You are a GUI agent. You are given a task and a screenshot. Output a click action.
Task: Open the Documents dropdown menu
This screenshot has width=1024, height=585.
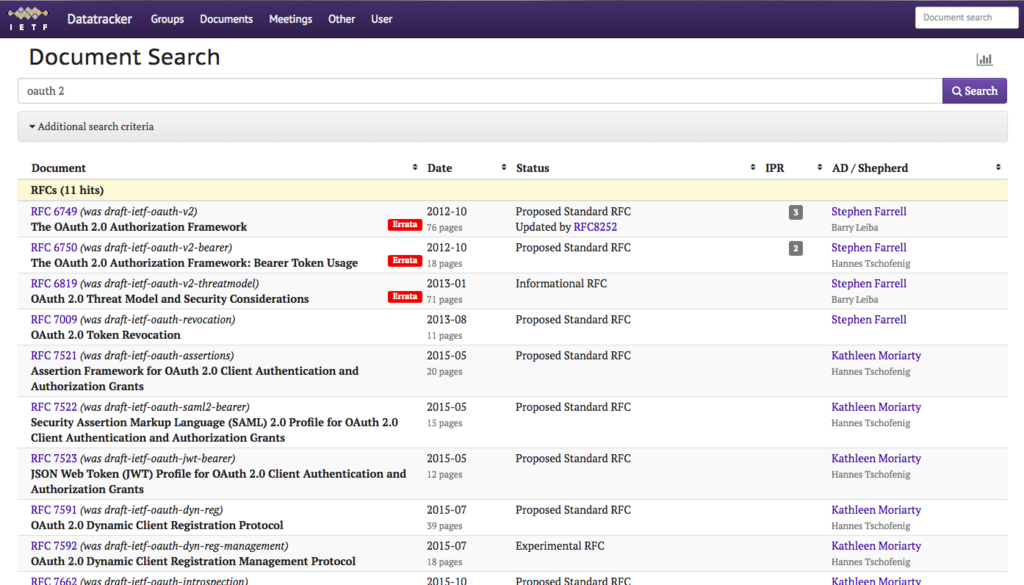tap(226, 18)
